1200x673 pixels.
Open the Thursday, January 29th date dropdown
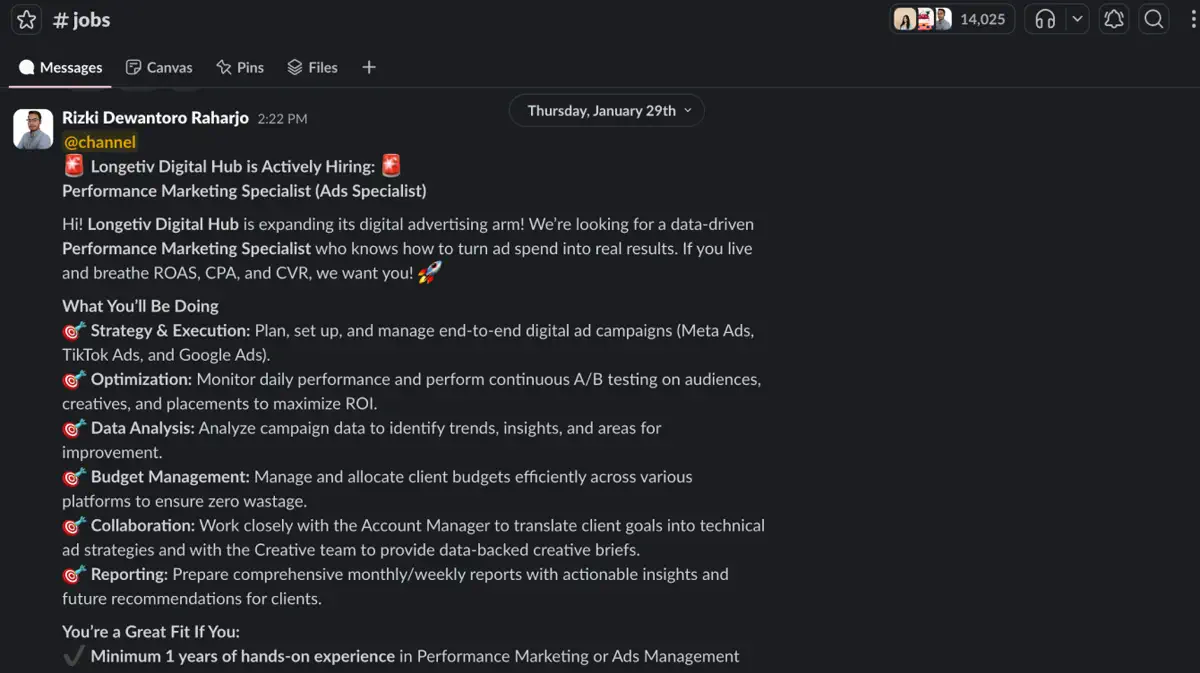(606, 110)
